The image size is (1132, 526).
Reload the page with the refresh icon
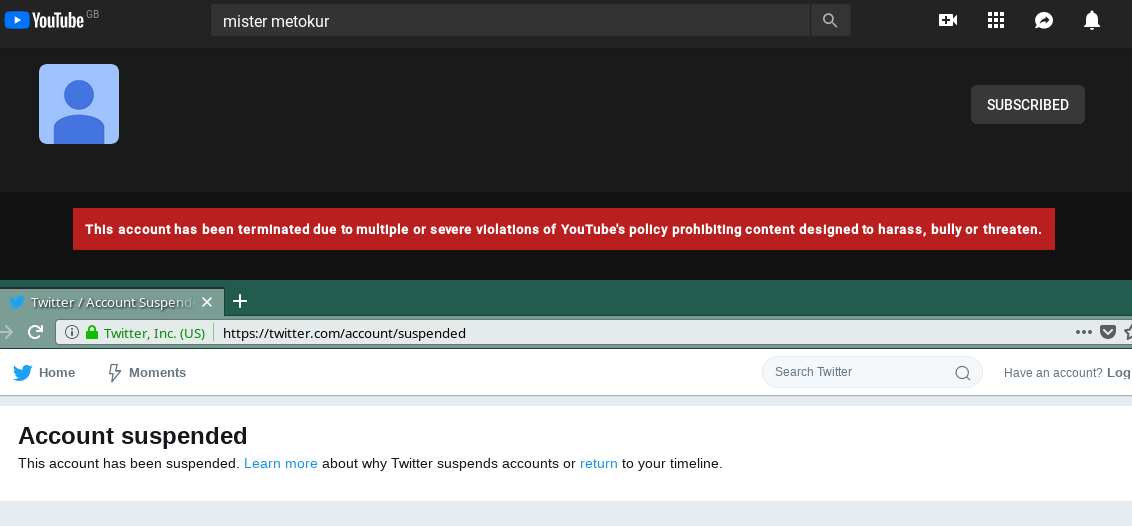[x=35, y=332]
